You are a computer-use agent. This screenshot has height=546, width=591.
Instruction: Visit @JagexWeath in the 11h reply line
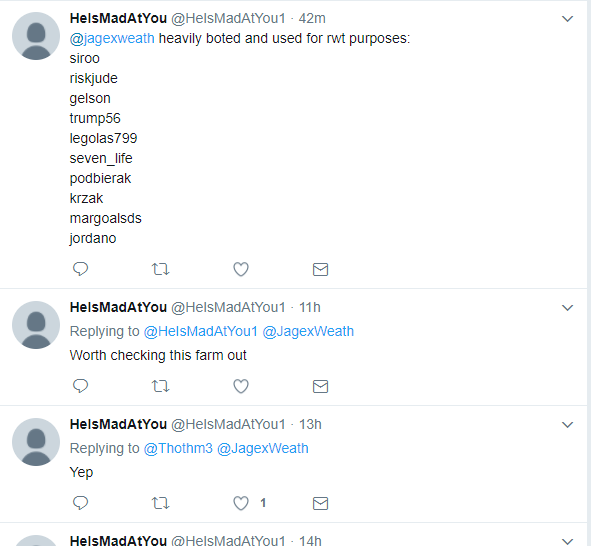308,331
